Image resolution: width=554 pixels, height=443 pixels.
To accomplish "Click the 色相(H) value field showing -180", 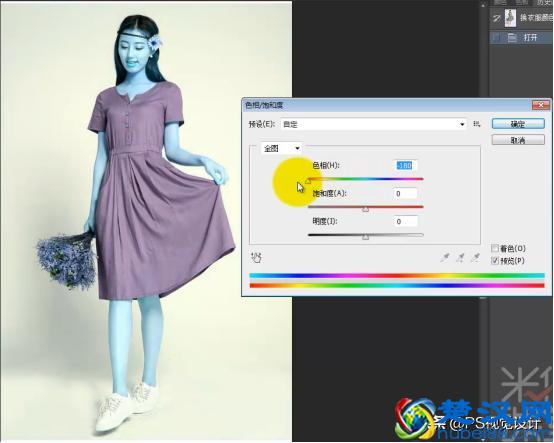I will tap(405, 165).
